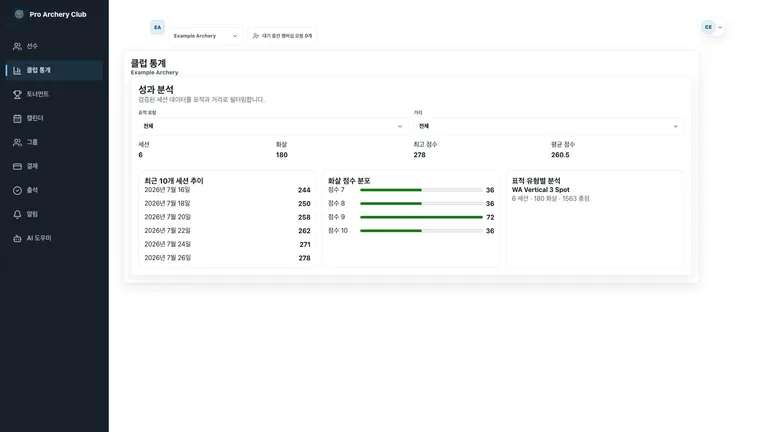Screen dimensions: 768x432
Task: Select the 2026년 7월 20일 session row
Action: click(227, 217)
